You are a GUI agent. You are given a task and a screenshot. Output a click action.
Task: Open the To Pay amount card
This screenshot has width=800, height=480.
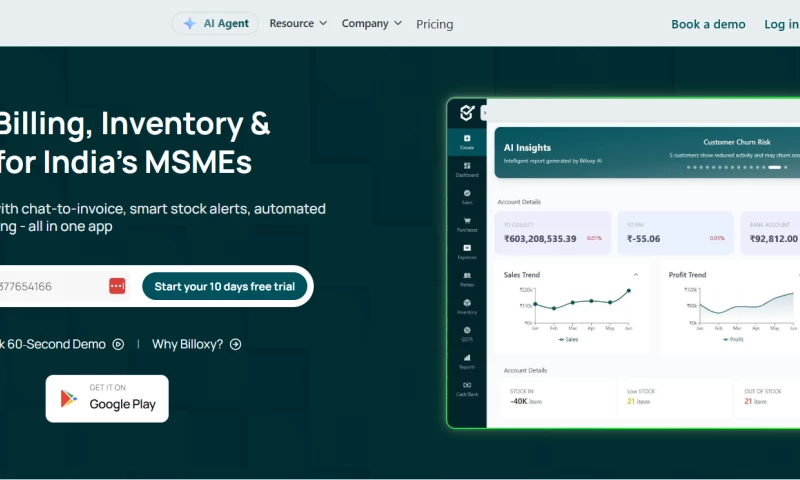click(x=676, y=233)
